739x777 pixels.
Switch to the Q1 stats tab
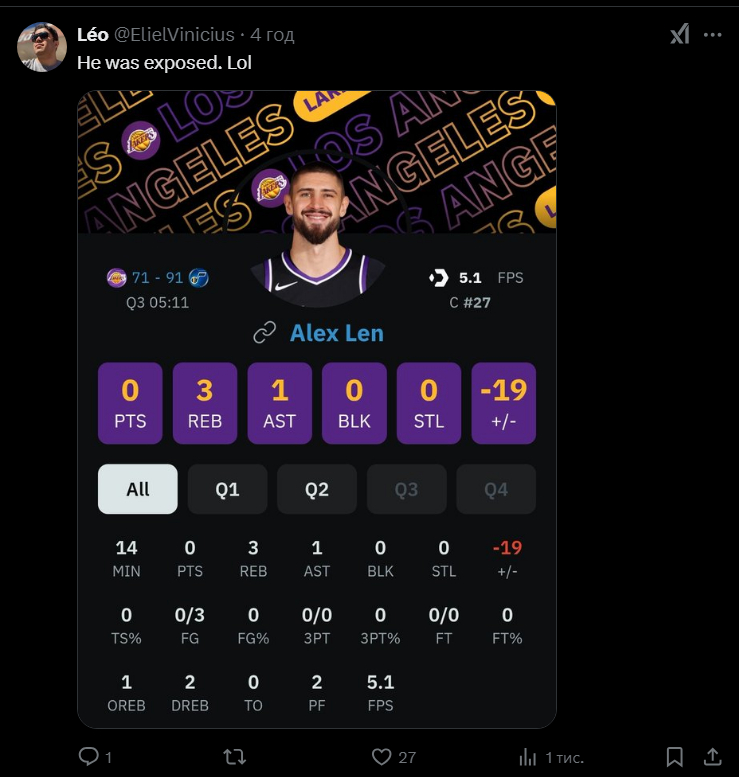[x=227, y=489]
